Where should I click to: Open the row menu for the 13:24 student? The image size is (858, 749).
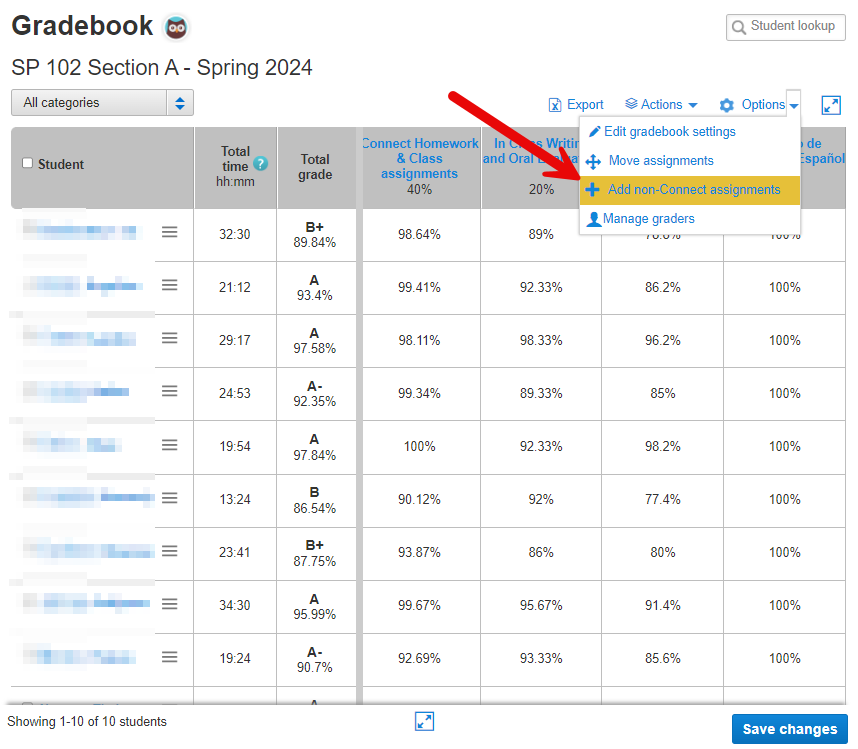170,497
